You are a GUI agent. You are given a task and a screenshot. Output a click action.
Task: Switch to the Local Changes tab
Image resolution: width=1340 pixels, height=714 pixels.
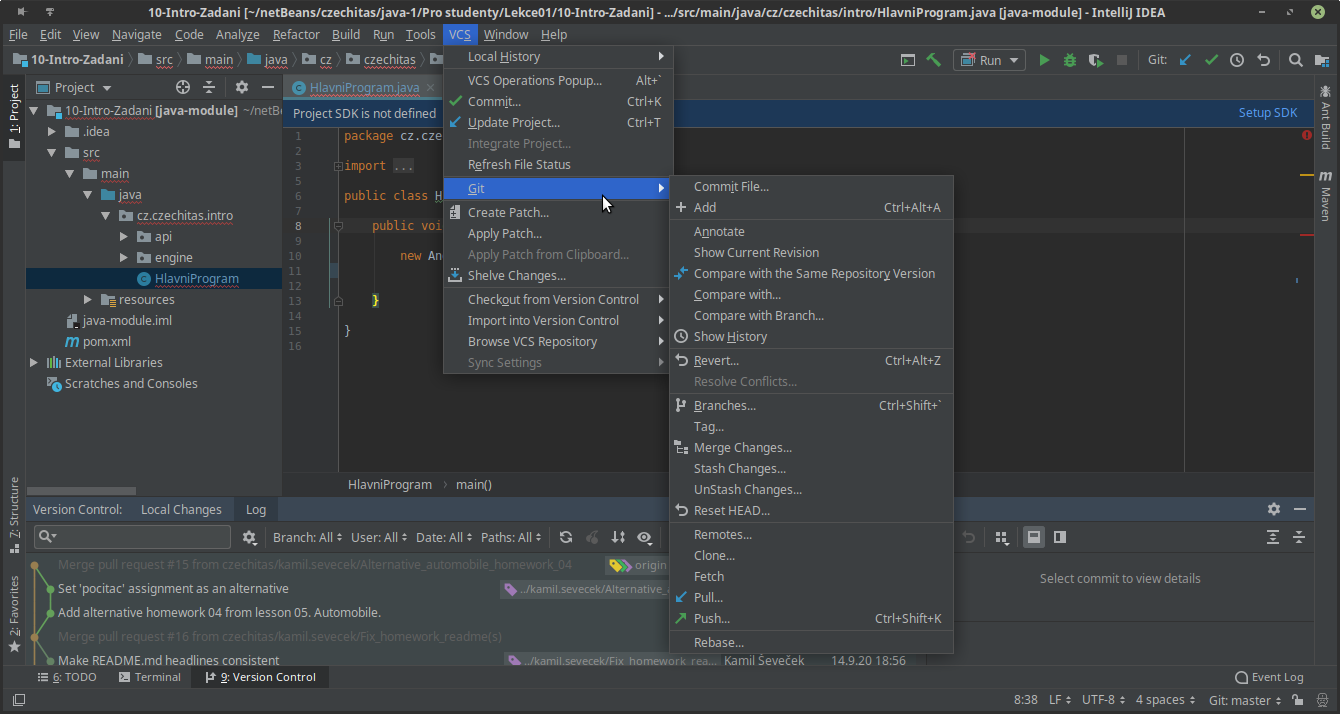tap(181, 509)
